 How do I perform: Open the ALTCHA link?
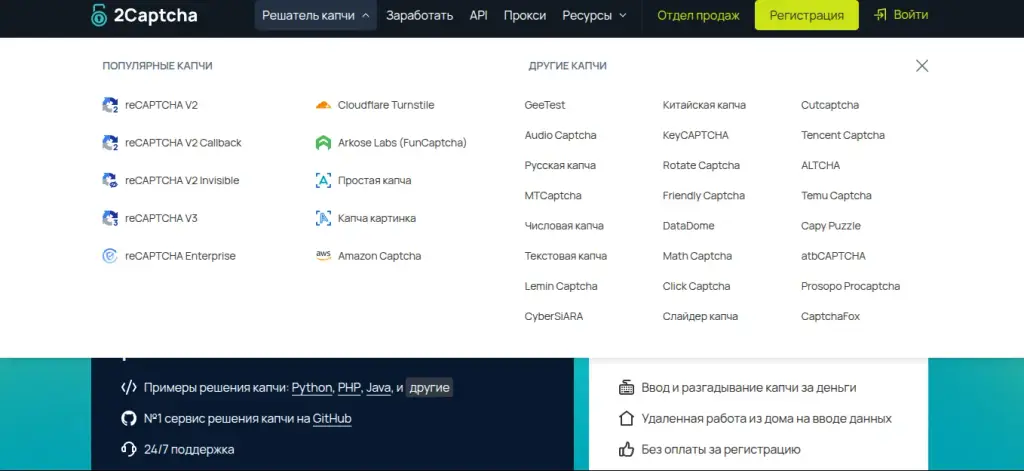point(820,165)
